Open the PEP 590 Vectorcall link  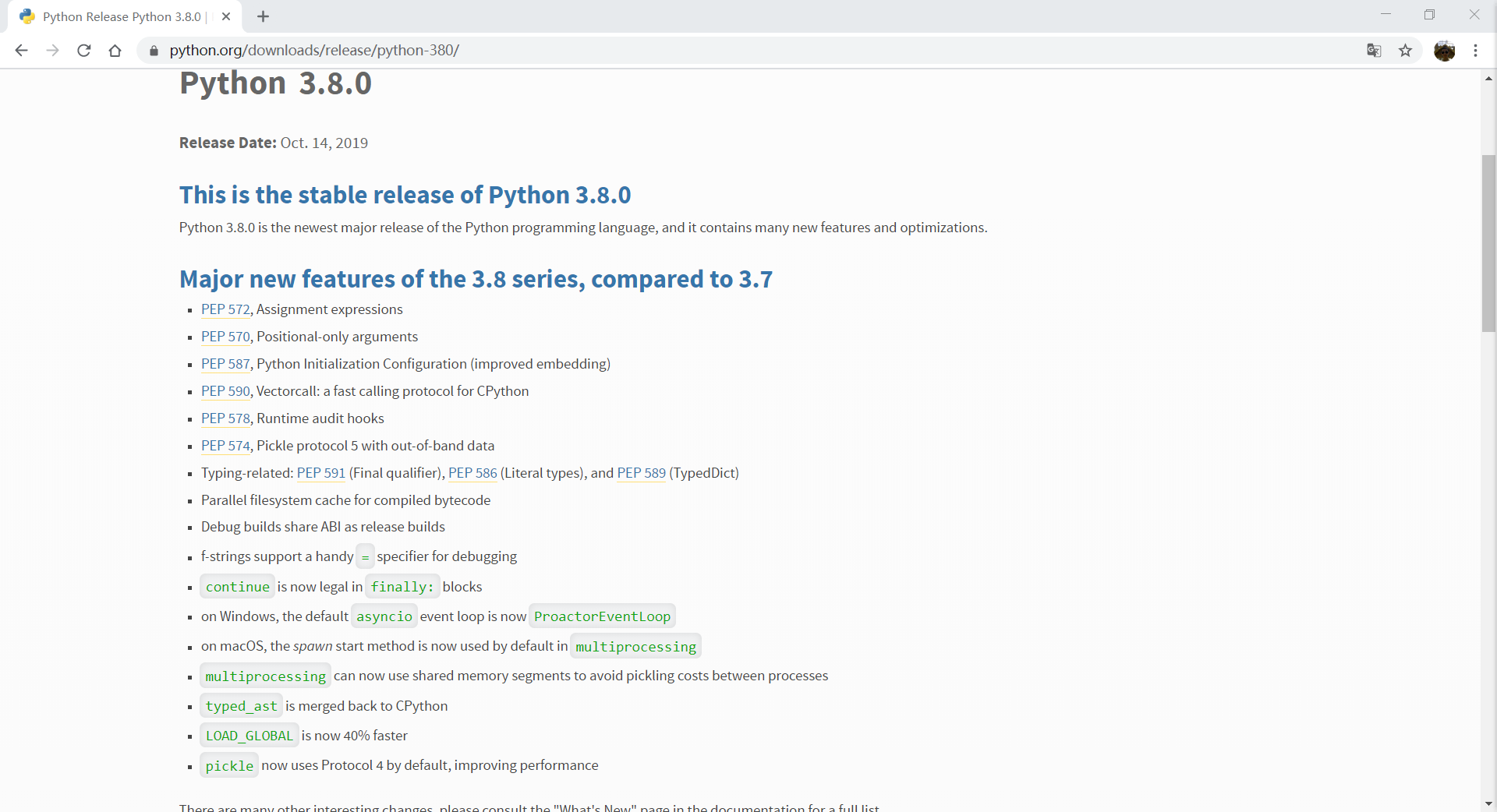click(225, 391)
